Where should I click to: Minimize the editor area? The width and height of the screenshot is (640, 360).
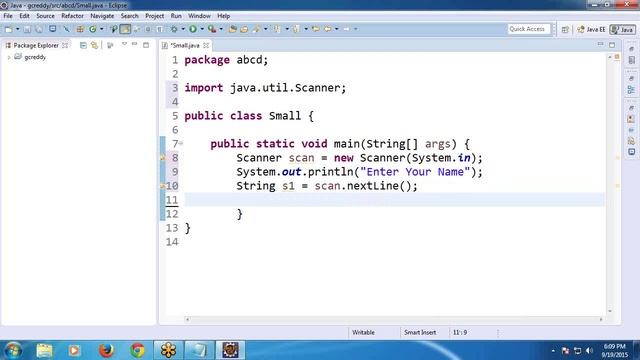[x=600, y=44]
